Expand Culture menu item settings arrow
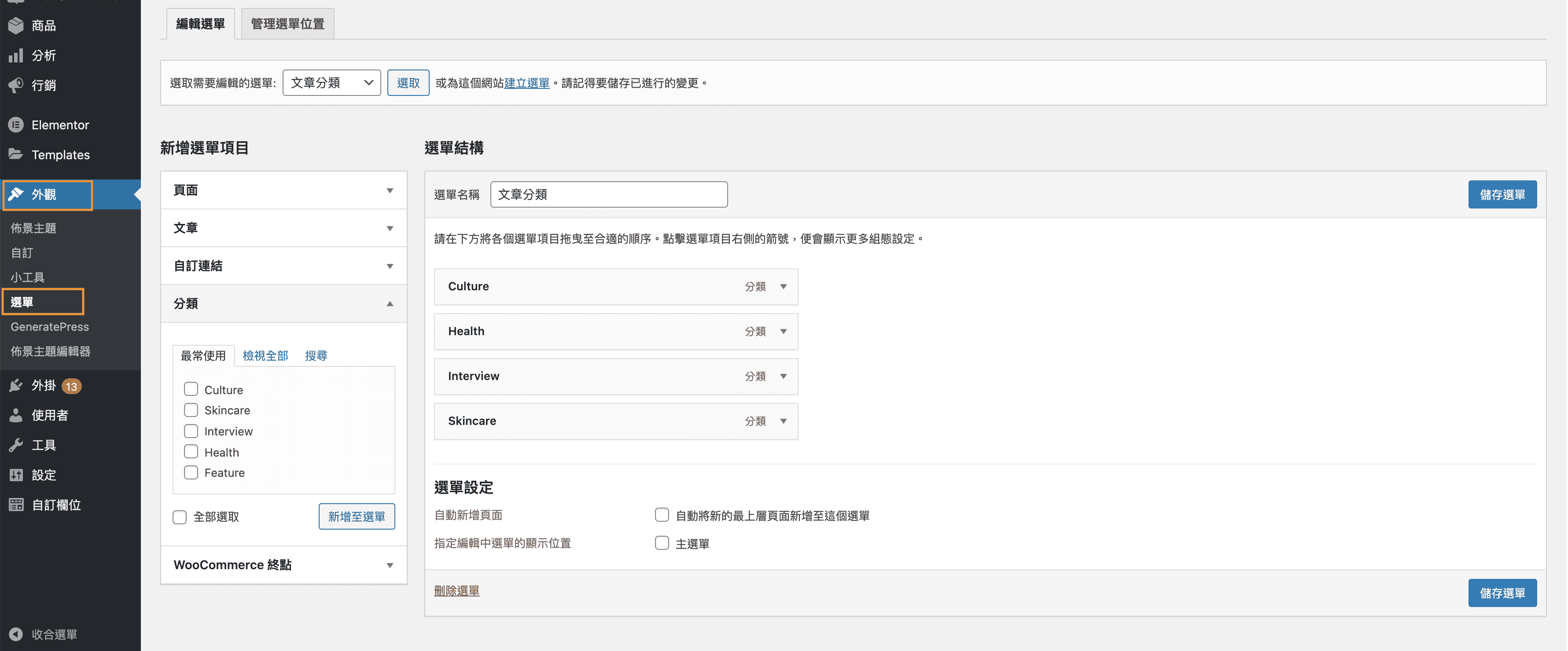Viewport: 1568px width, 651px height. (x=784, y=286)
